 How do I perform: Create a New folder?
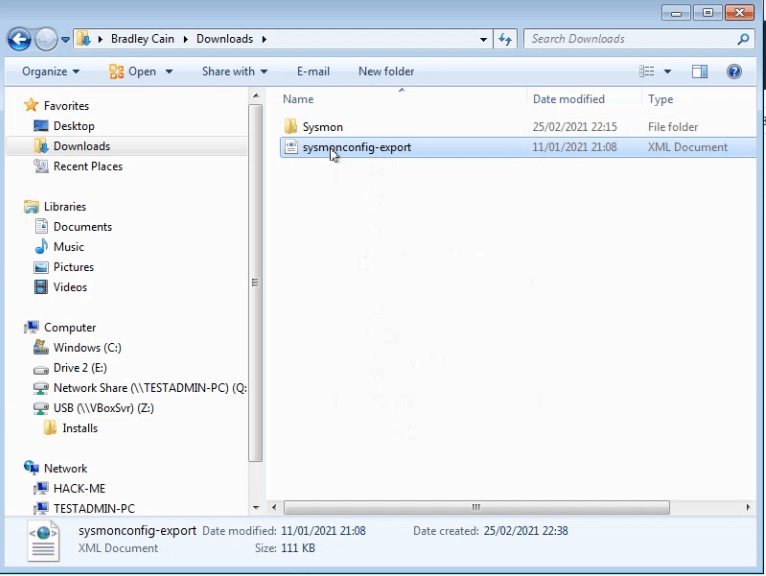tap(386, 72)
